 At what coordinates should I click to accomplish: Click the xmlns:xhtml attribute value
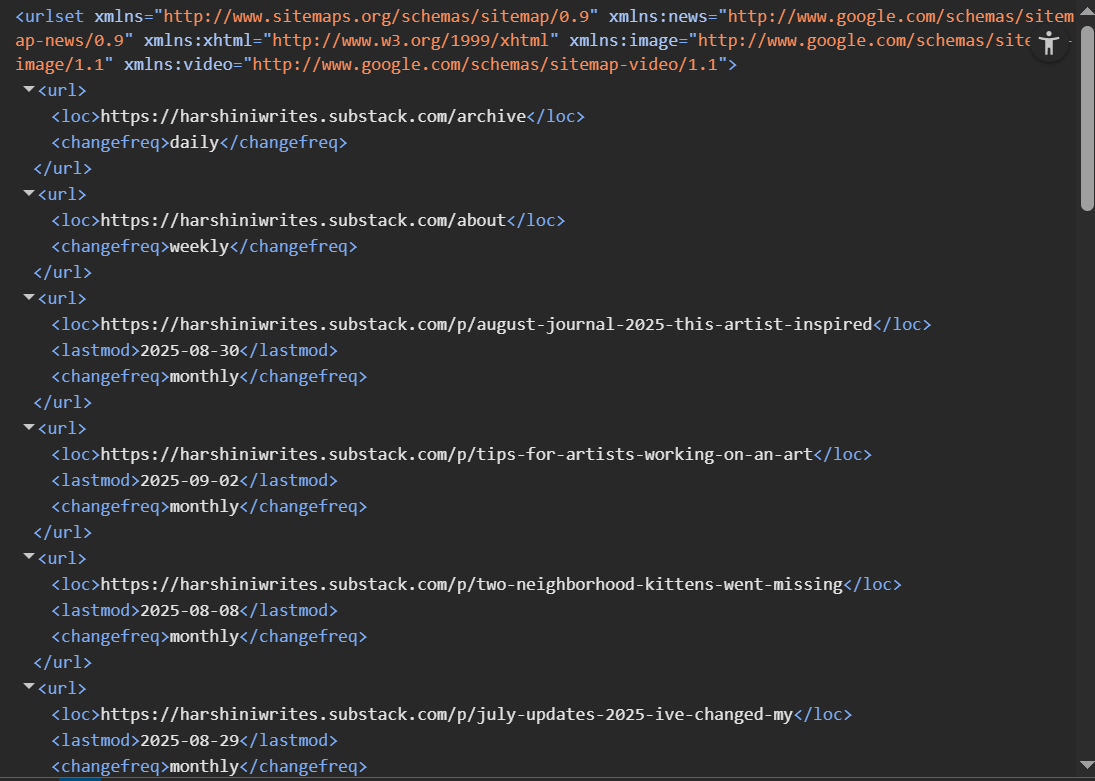tap(411, 41)
